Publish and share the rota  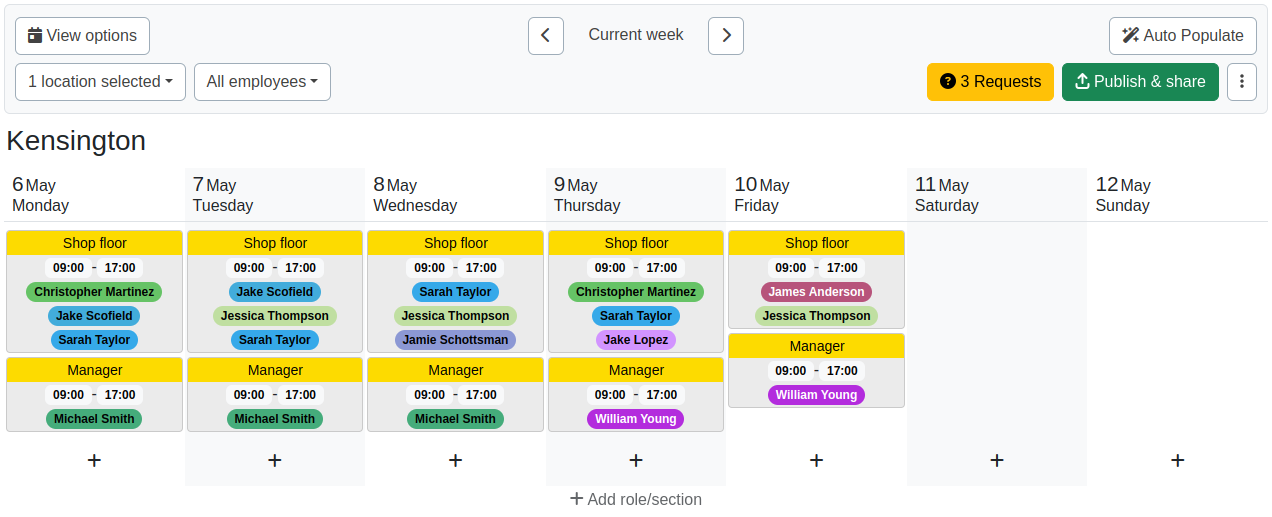(1140, 82)
